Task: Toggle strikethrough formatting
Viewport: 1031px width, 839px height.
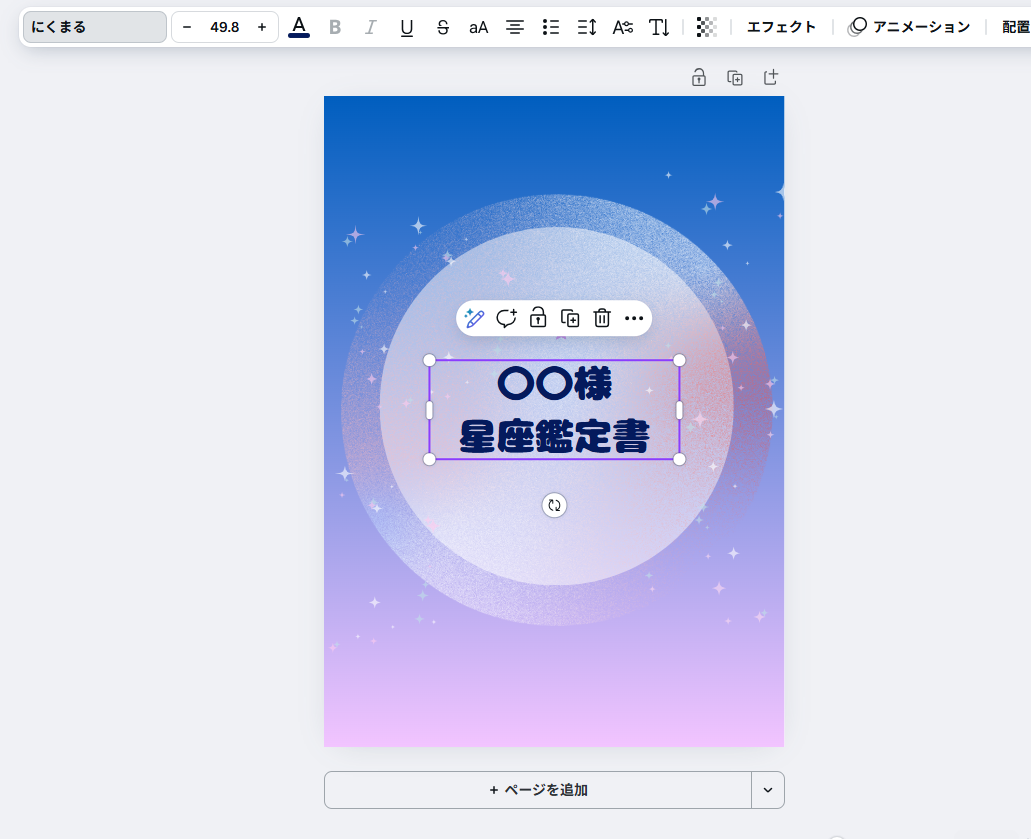Action: pos(443,27)
